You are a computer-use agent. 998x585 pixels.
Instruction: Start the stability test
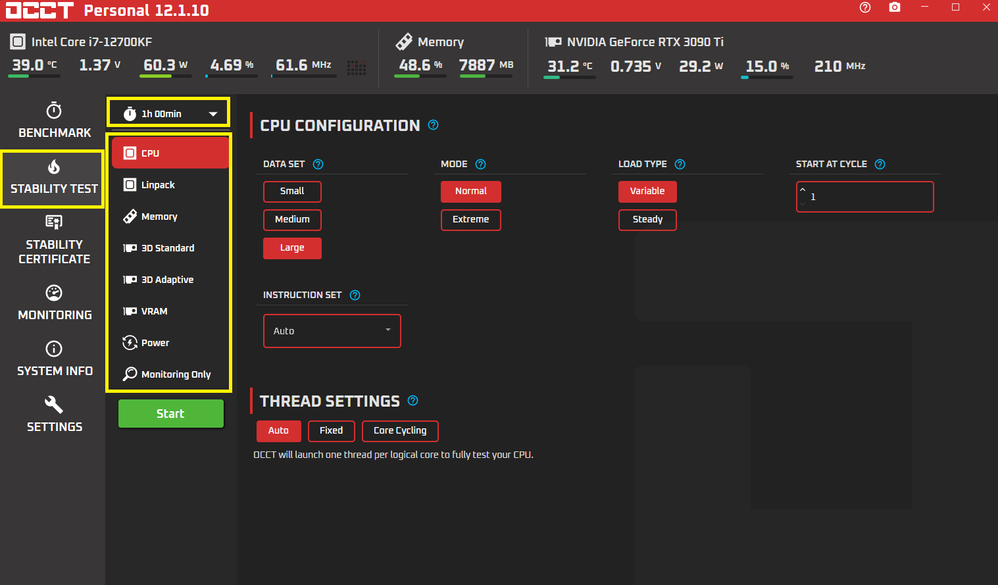coord(171,414)
